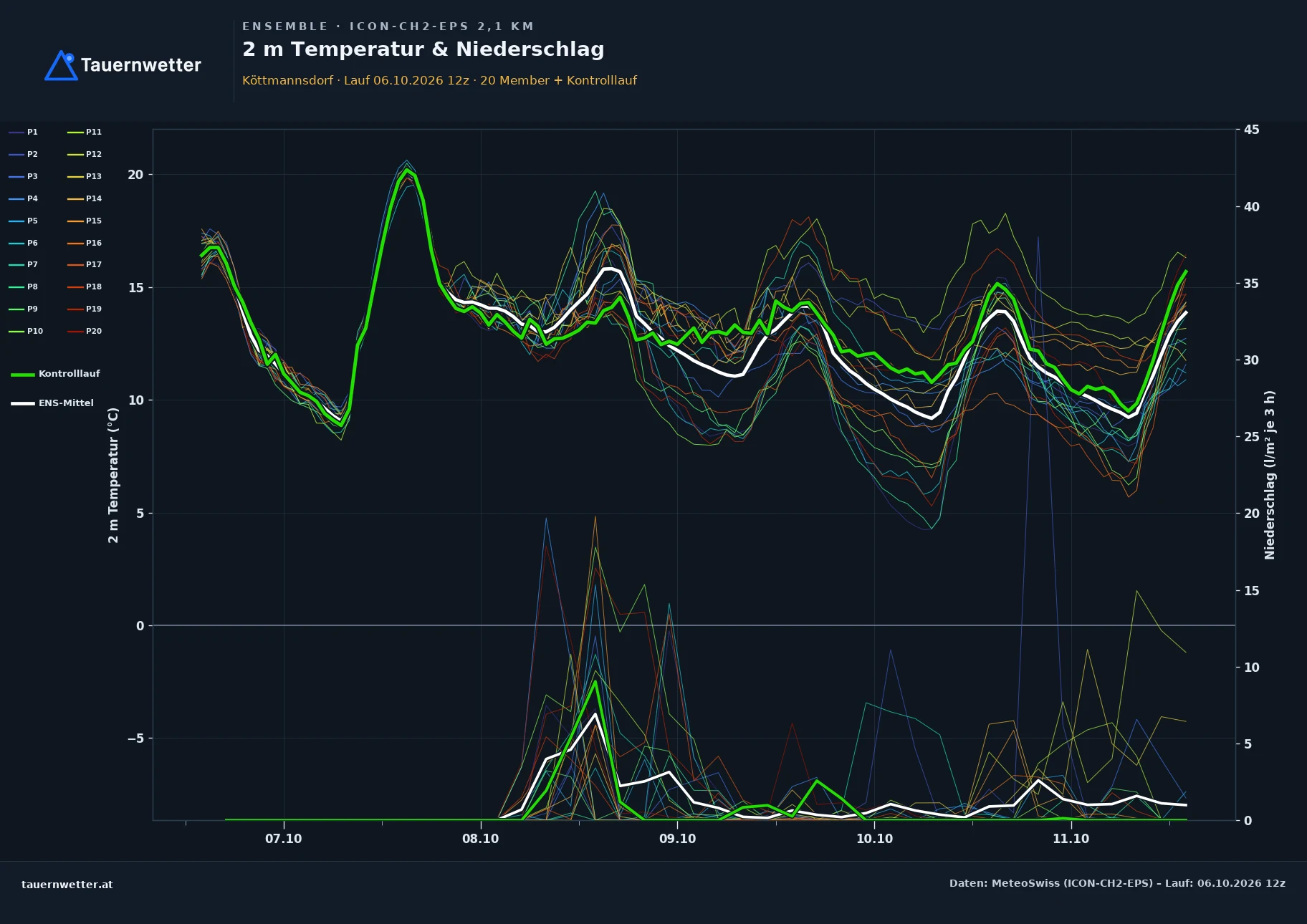Select legend entry P20

[x=85, y=331]
